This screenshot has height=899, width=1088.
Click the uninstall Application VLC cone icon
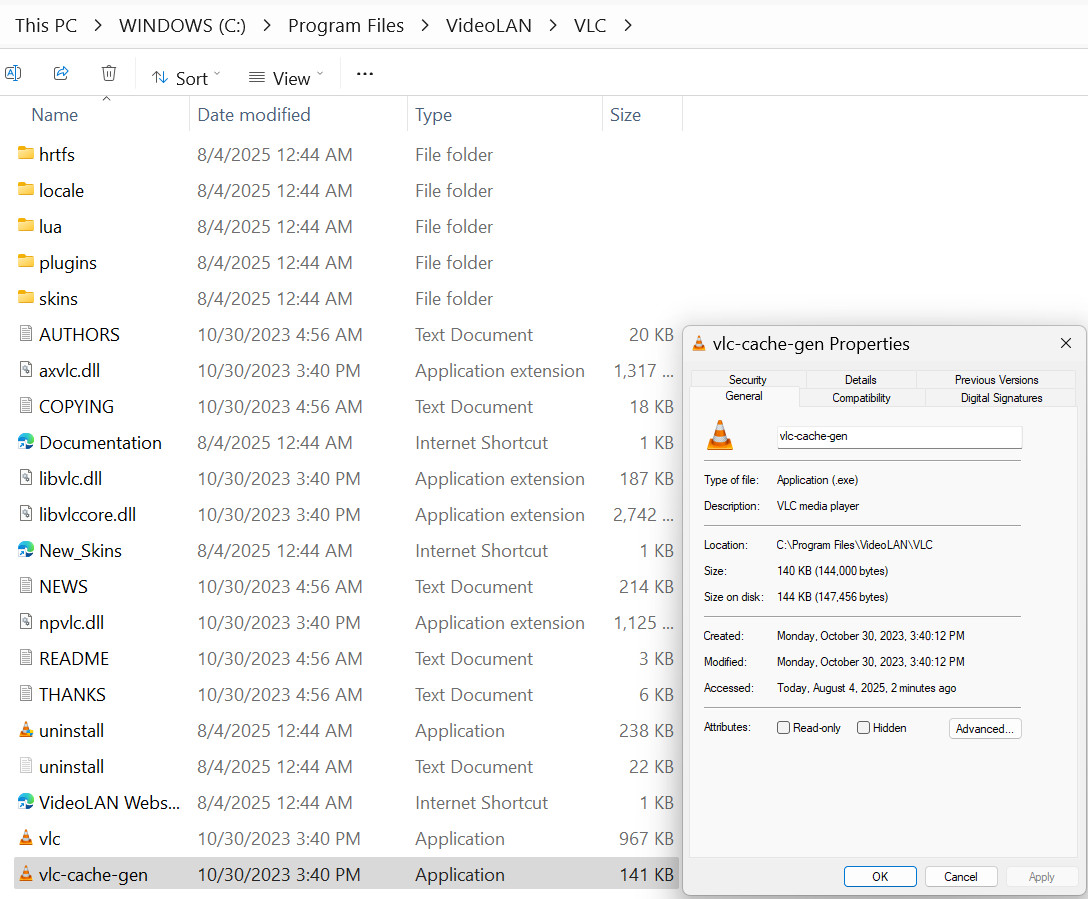(x=26, y=730)
